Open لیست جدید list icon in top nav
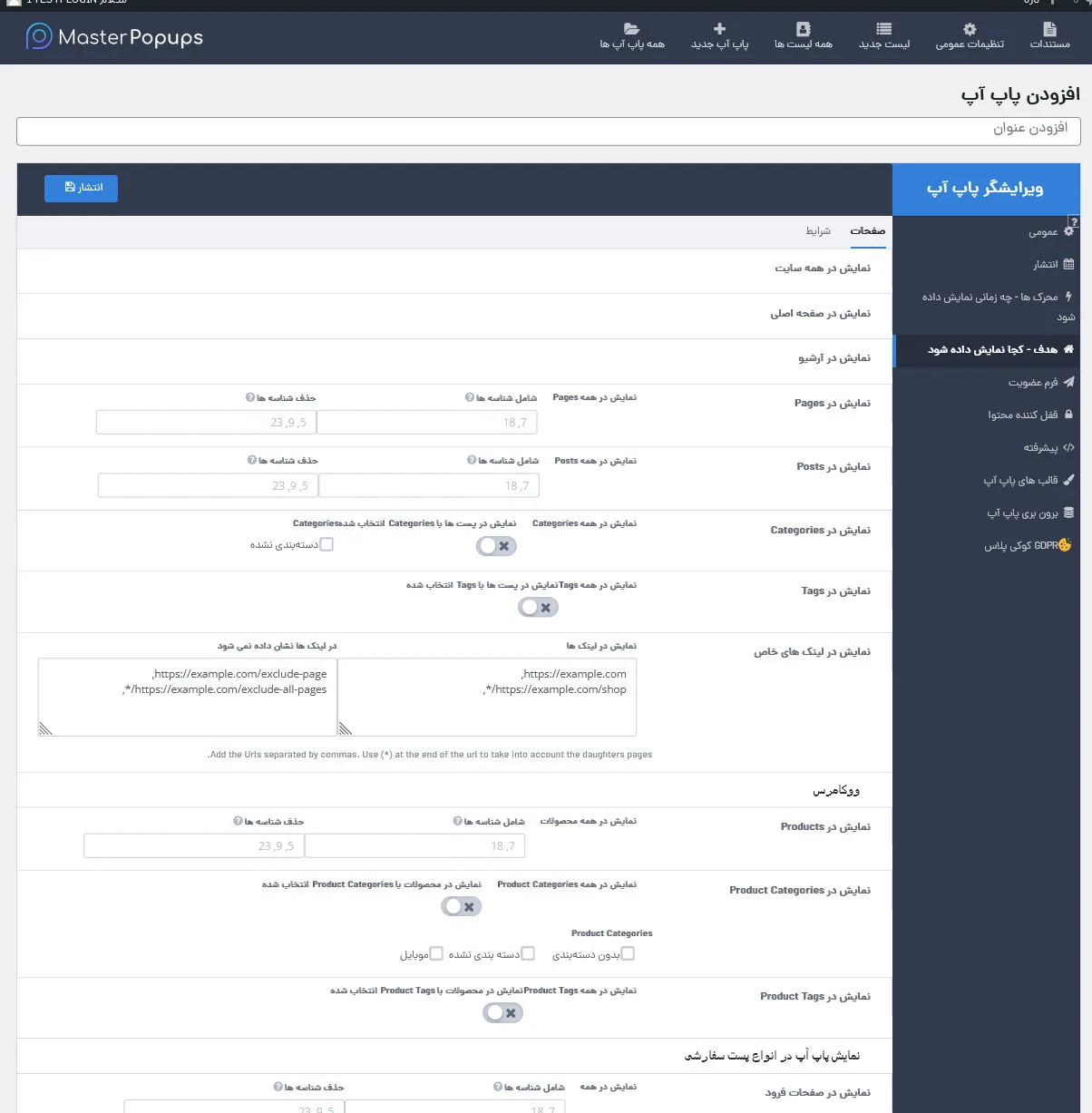 pyautogui.click(x=884, y=29)
